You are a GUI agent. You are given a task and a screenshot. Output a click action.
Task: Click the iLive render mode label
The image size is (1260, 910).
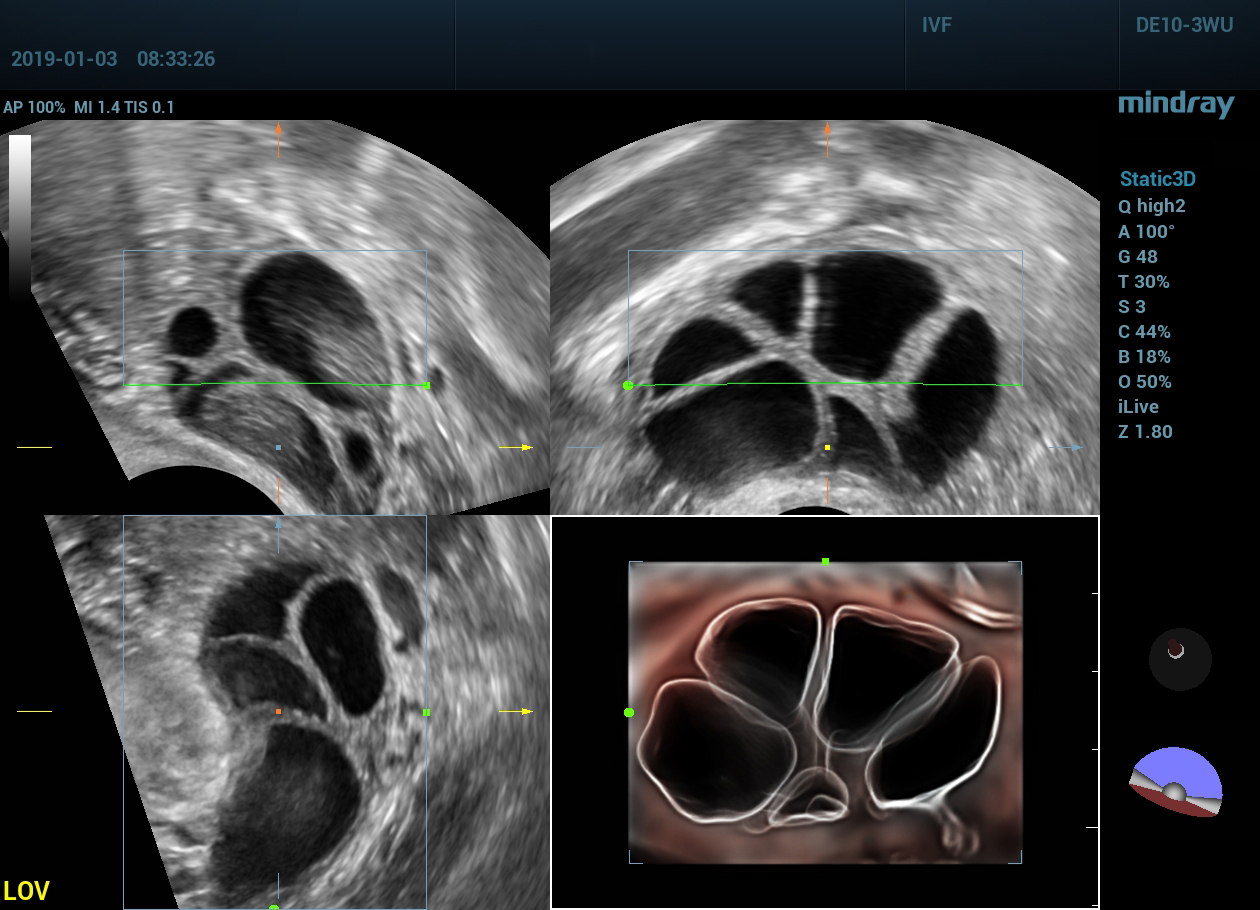(x=1139, y=407)
